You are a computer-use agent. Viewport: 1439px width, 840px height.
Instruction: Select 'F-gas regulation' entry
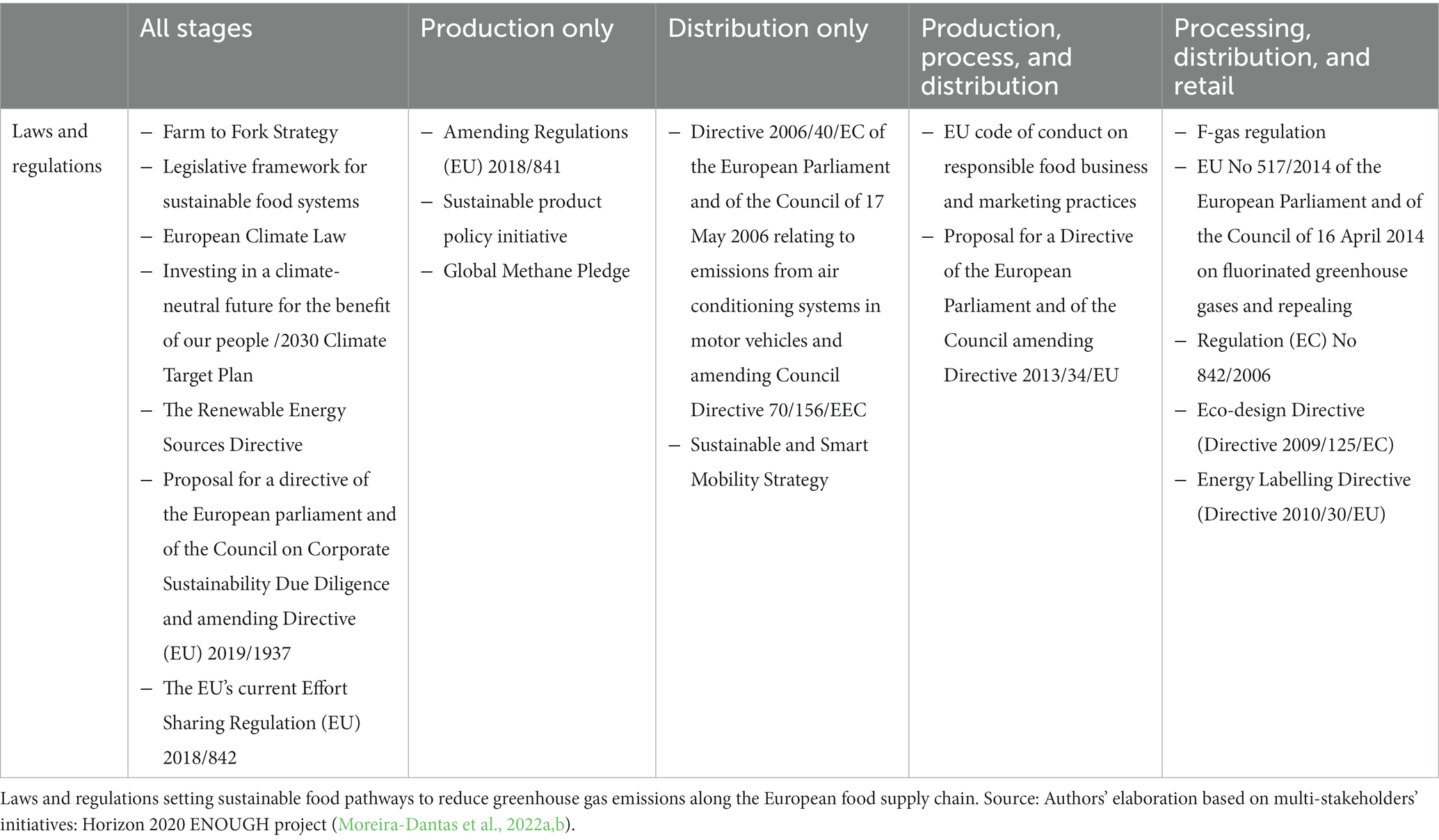(1261, 132)
